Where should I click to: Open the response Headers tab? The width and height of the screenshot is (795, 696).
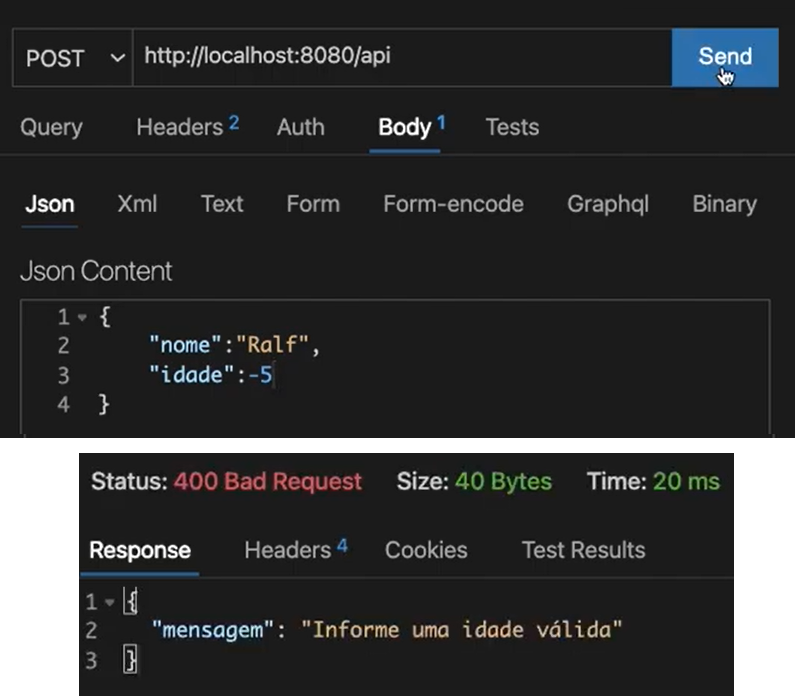coord(295,550)
